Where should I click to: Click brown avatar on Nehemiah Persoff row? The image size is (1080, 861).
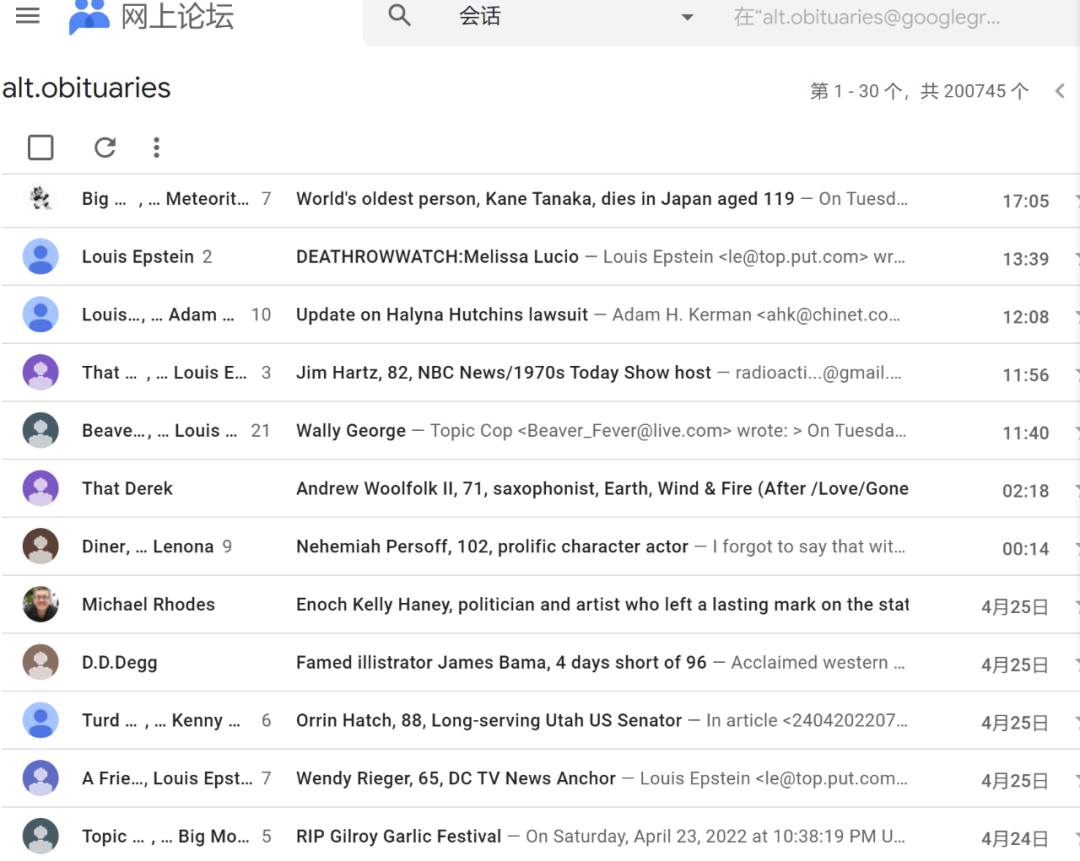(x=41, y=546)
